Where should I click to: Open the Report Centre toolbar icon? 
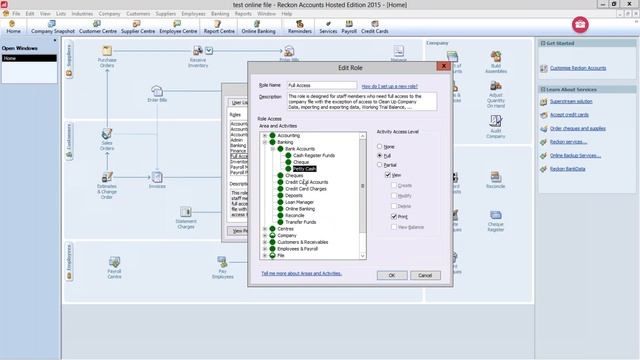(x=219, y=27)
